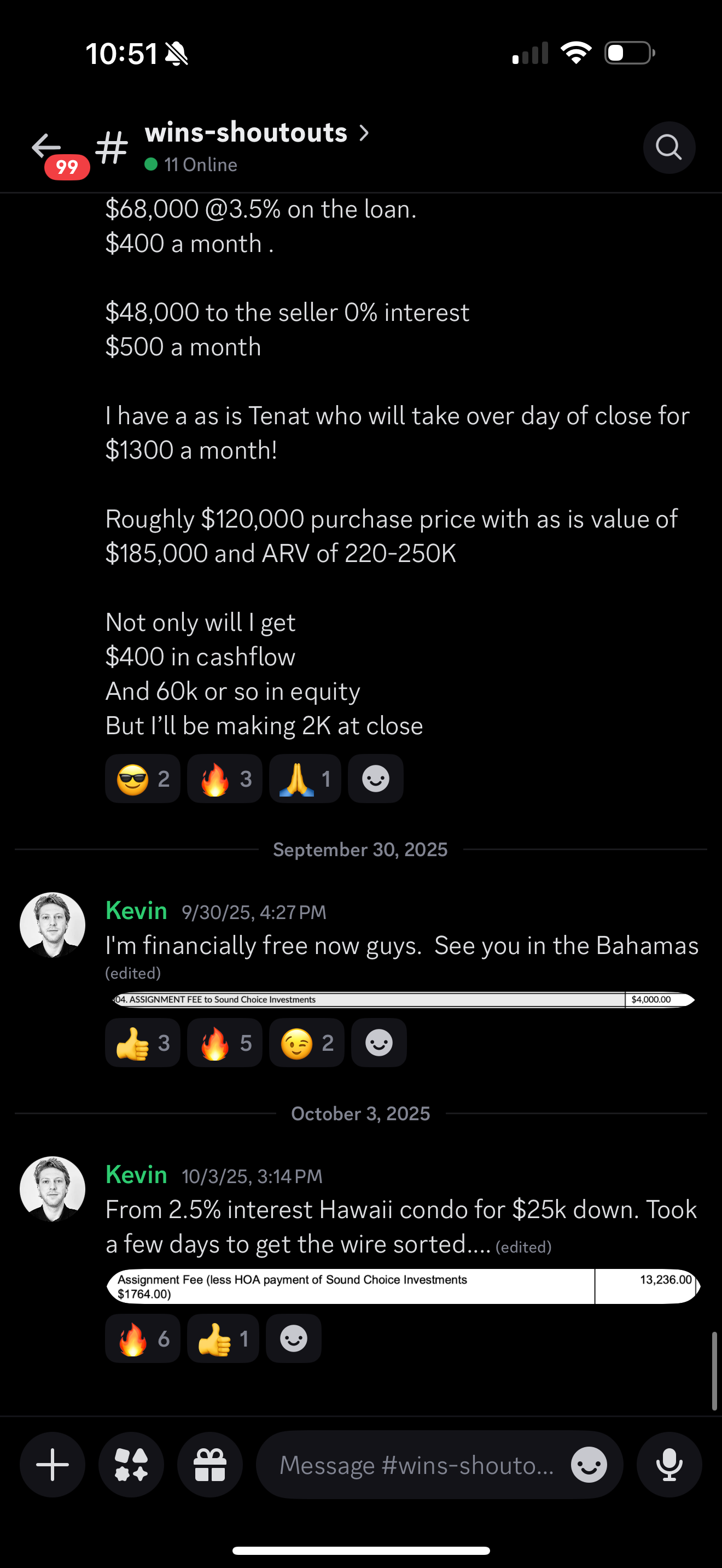This screenshot has height=1568, width=722.
Task: Add a reaction to the Hawaii condo message
Action: point(293,1338)
